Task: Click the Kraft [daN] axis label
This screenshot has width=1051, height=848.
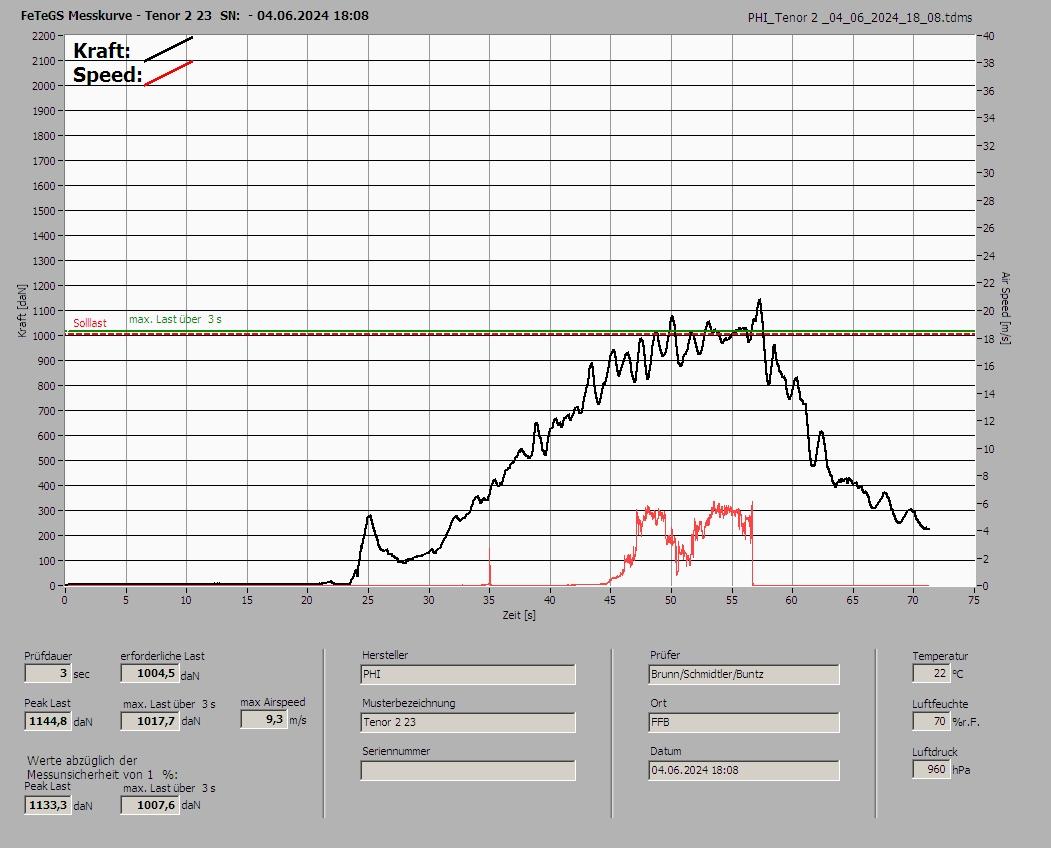Action: (23, 310)
